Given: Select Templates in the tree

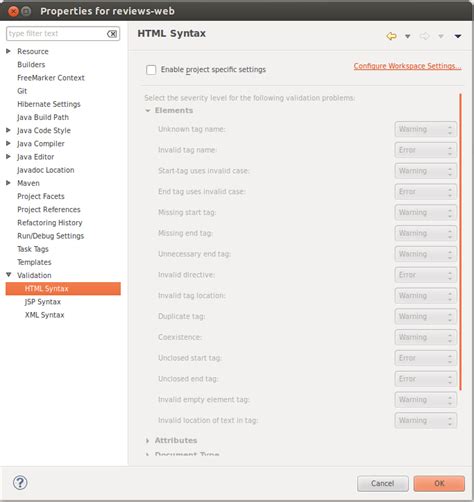Looking at the screenshot, I should [34, 262].
